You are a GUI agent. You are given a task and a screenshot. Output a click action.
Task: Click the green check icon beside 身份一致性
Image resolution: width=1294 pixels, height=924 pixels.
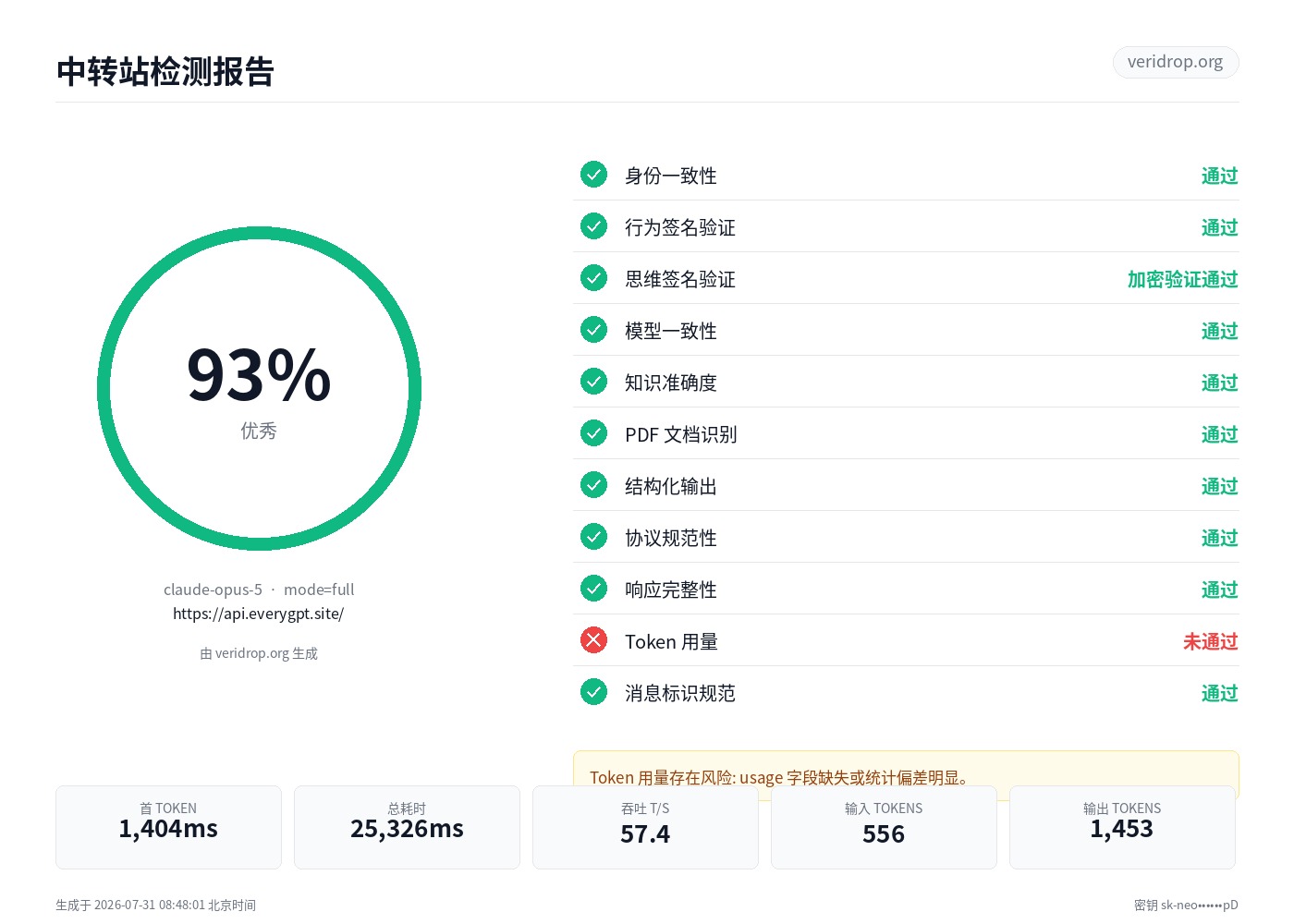tap(593, 174)
